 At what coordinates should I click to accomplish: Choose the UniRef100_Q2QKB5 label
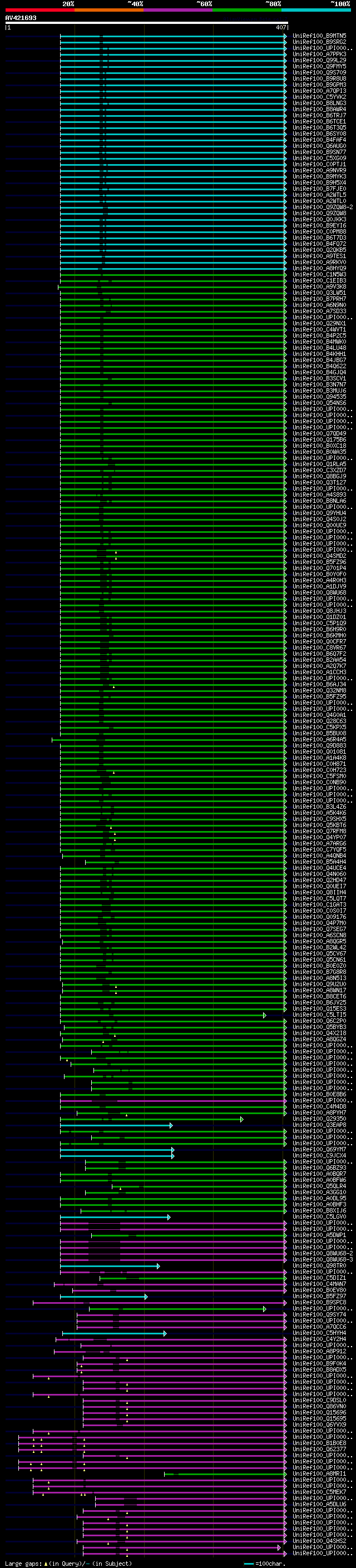pyautogui.click(x=319, y=250)
